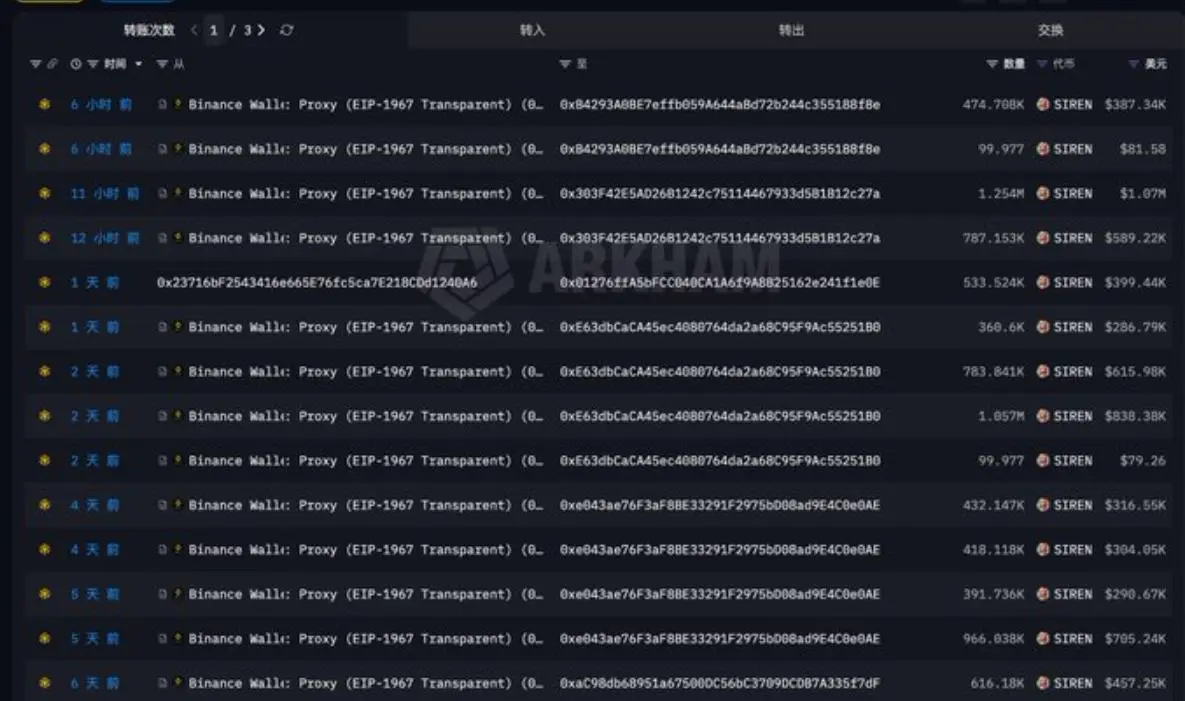Open recipient 0xe043ae76F3 address in $705.24K row
This screenshot has width=1185, height=701.
pyautogui.click(x=719, y=639)
